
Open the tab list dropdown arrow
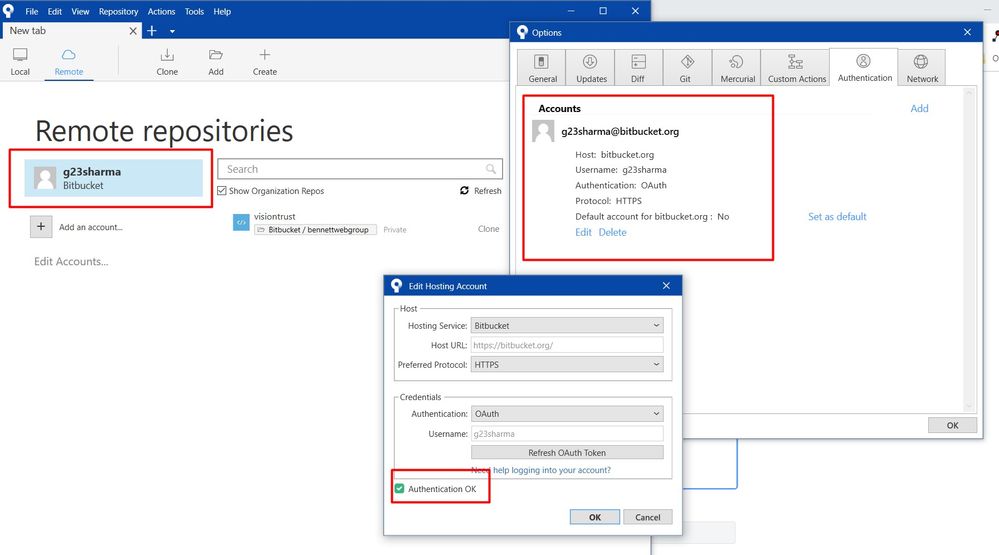coord(172,31)
